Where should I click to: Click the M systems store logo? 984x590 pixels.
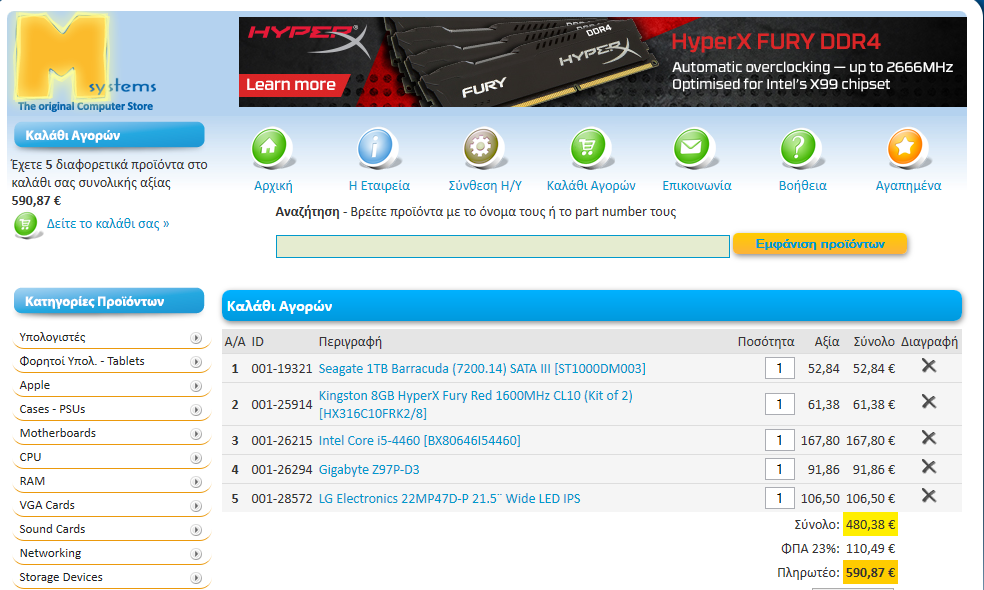click(x=85, y=63)
